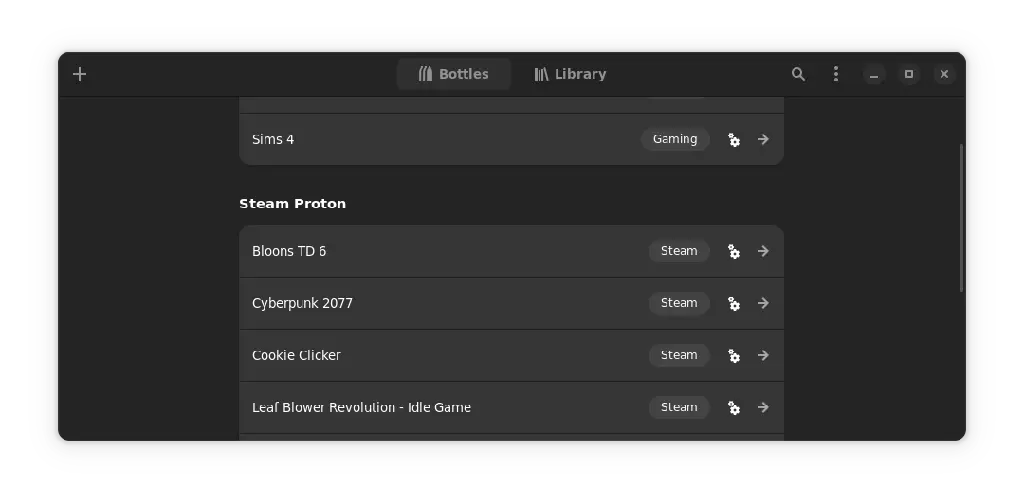This screenshot has height=504, width=1024.
Task: Click gear icon on Cyberpunk 2077 row
Action: coord(734,304)
